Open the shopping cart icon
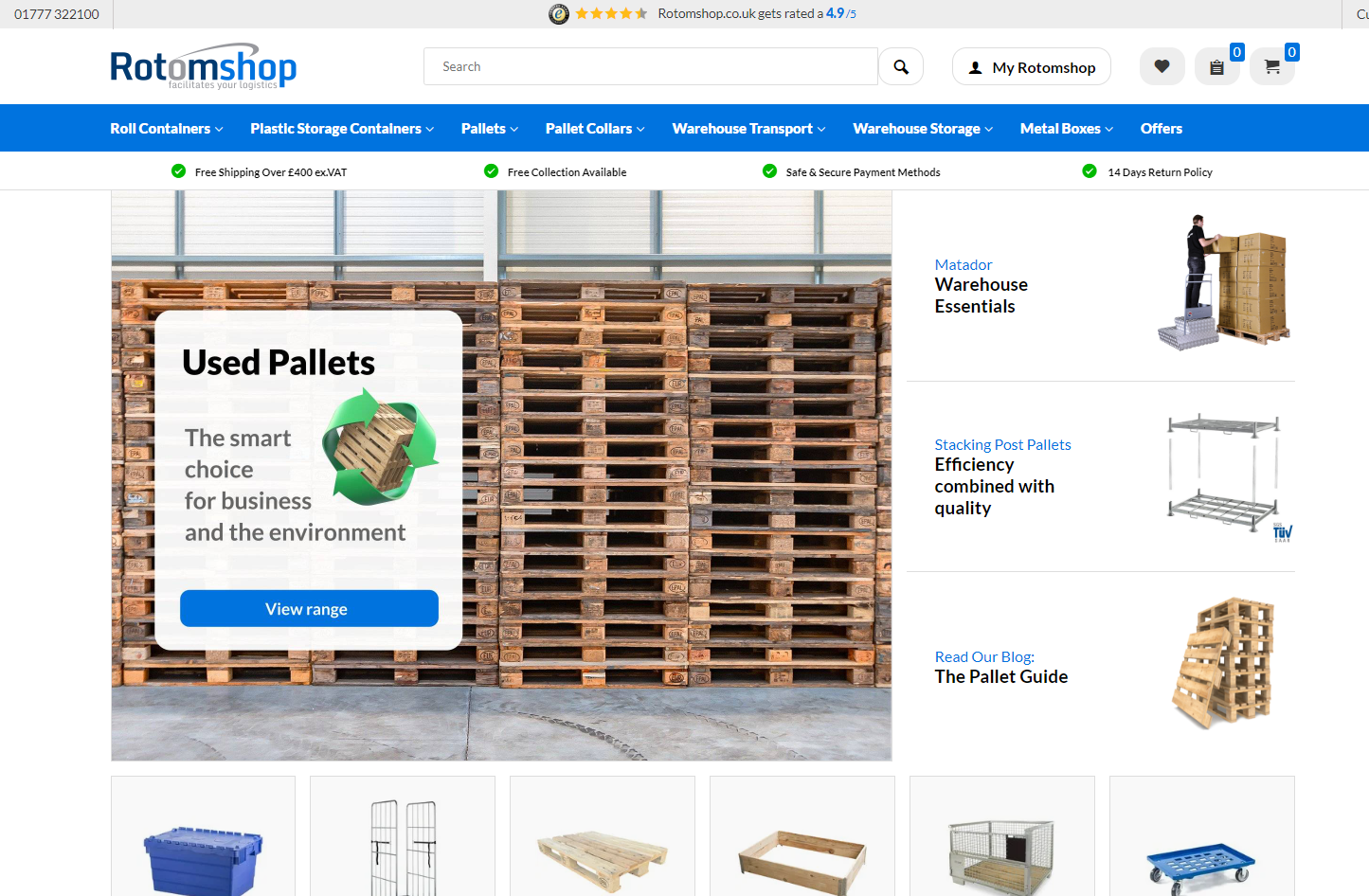1369x896 pixels. click(x=1271, y=66)
